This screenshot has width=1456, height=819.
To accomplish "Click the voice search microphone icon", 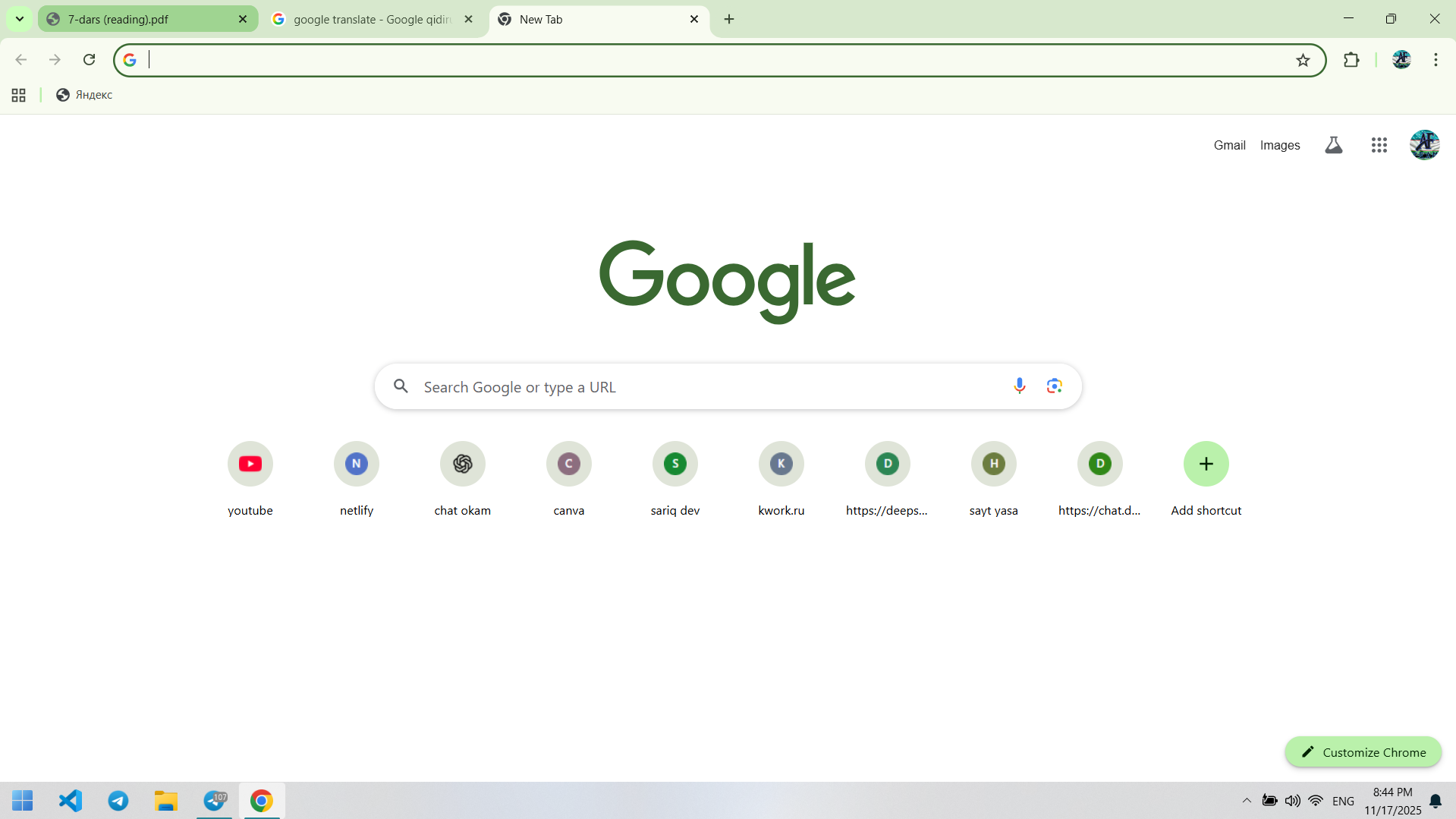I will click(1019, 386).
